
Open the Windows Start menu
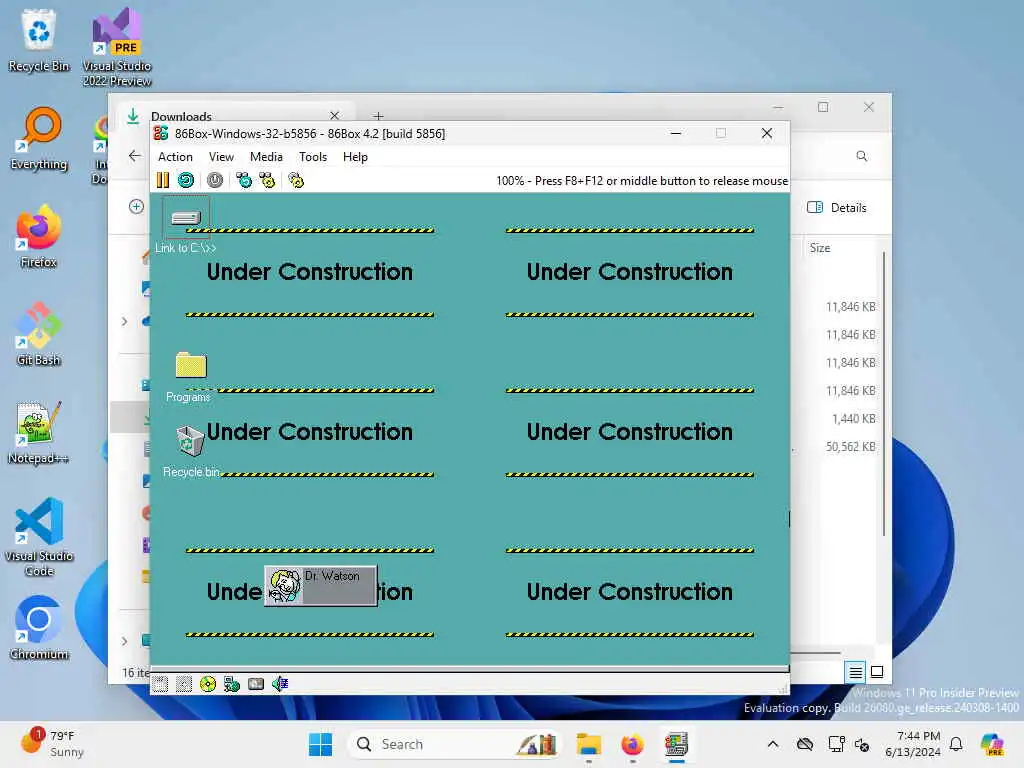pos(320,744)
